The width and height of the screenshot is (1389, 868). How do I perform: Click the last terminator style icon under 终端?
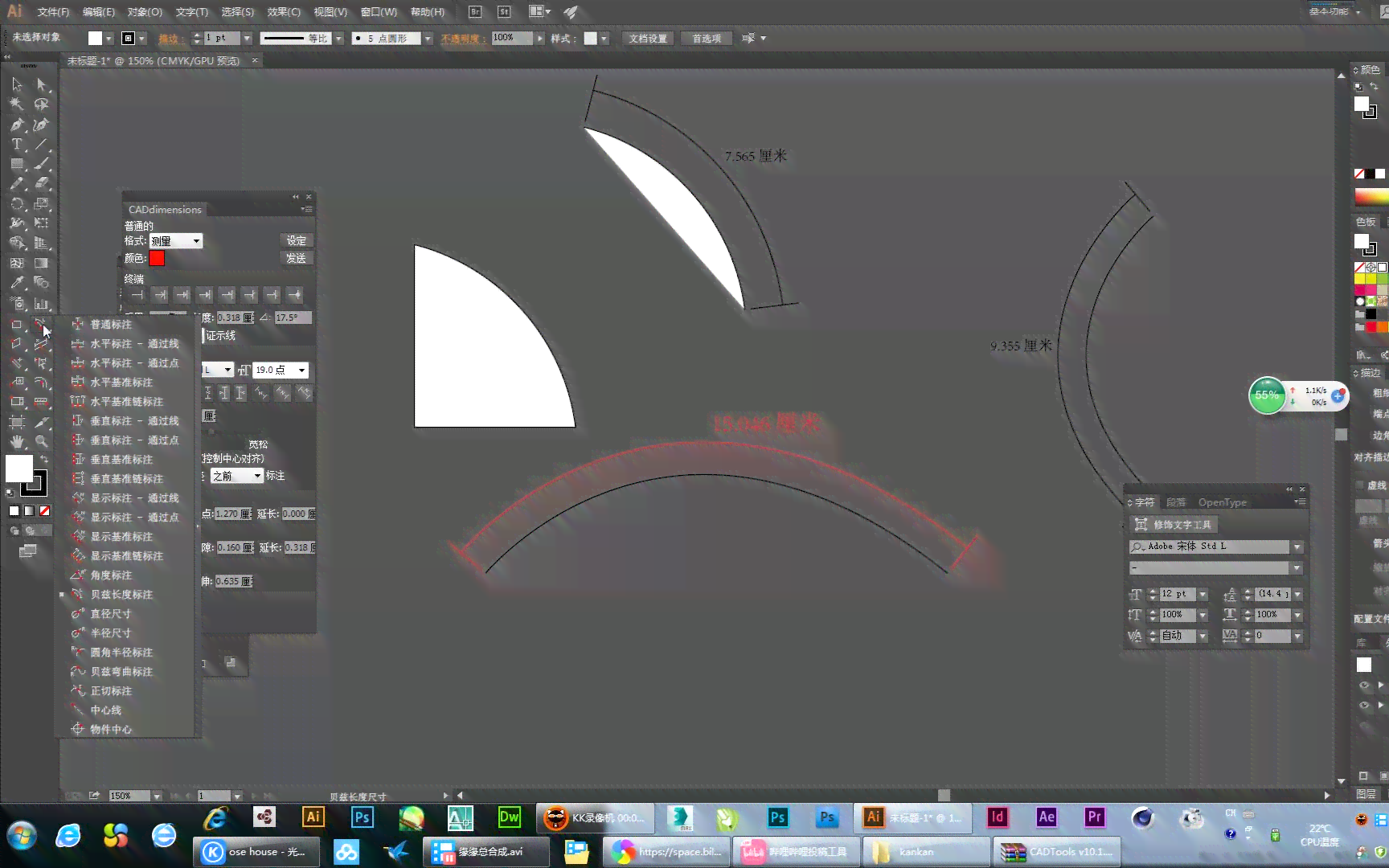295,295
